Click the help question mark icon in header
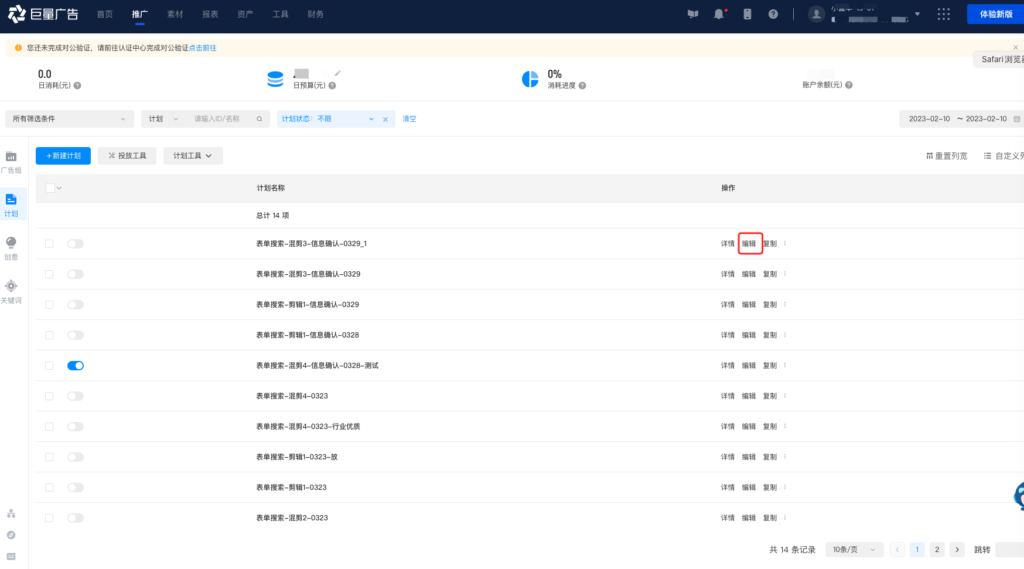 coord(773,14)
